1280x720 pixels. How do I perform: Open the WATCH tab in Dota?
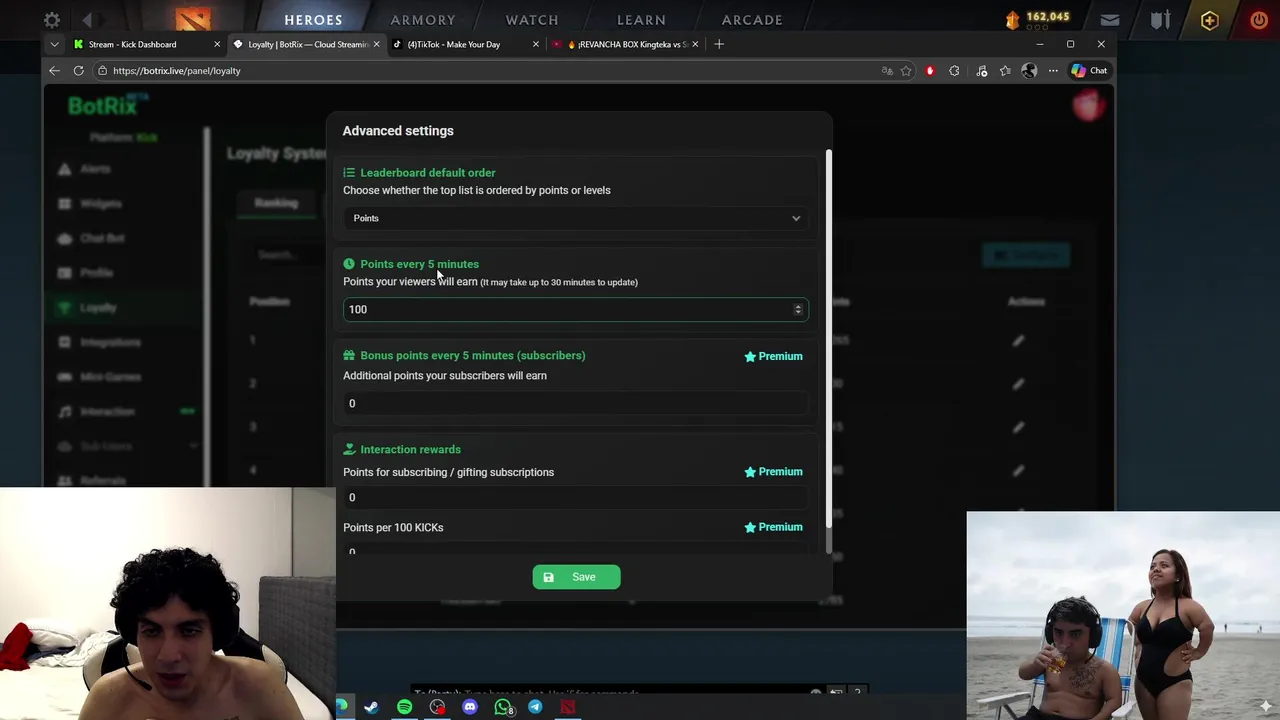532,20
